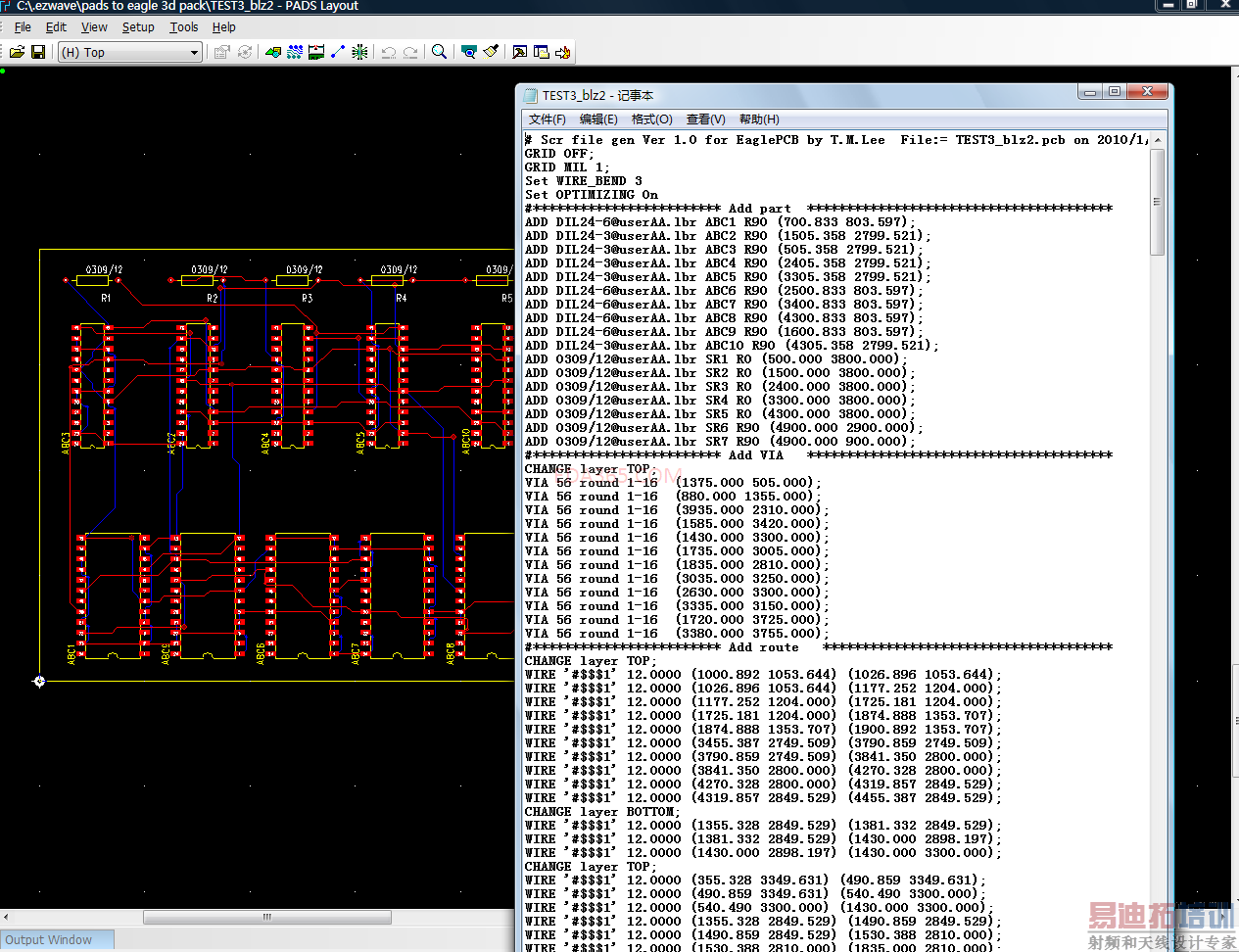Click the Zoom magnifier icon
Screen dimensions: 1239x952
[x=440, y=52]
